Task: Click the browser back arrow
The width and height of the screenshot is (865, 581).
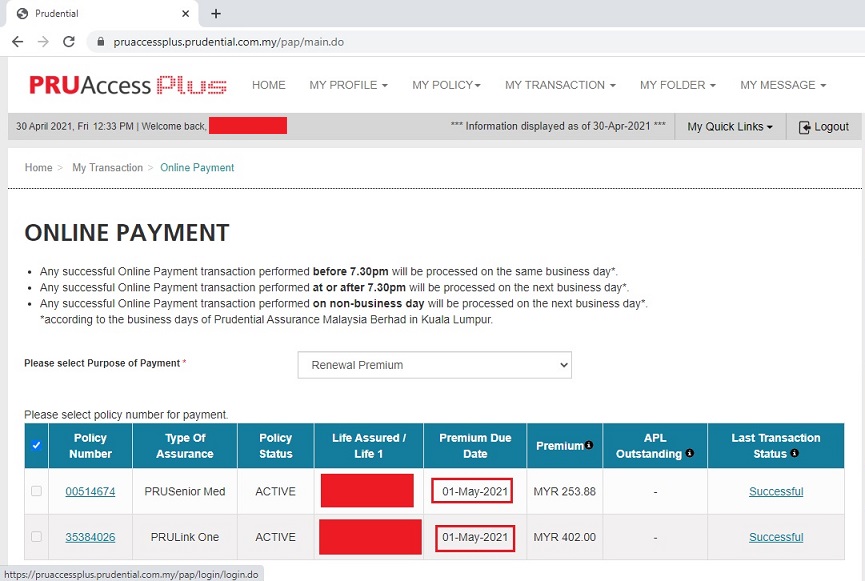Action: [x=17, y=42]
